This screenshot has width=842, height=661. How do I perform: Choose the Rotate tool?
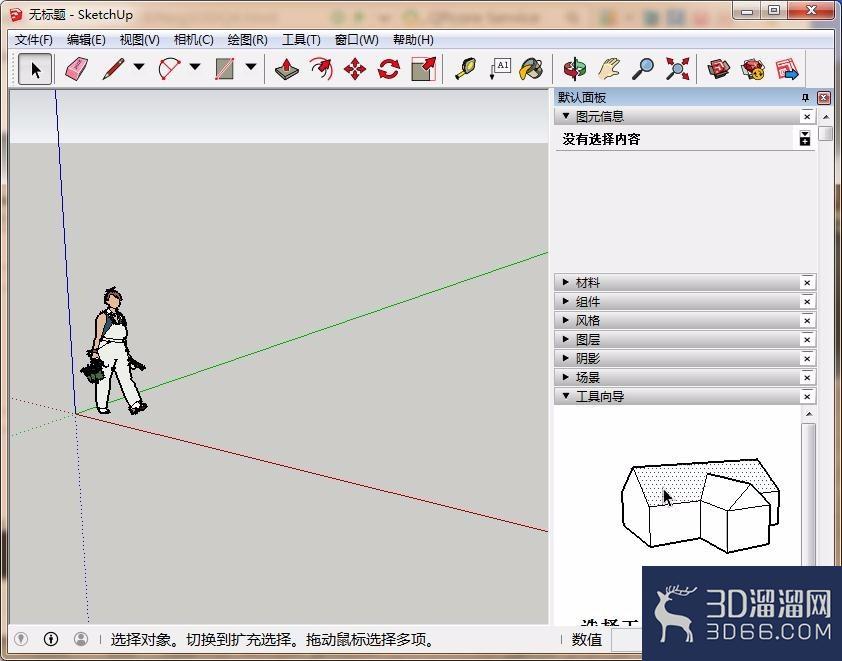tap(389, 69)
